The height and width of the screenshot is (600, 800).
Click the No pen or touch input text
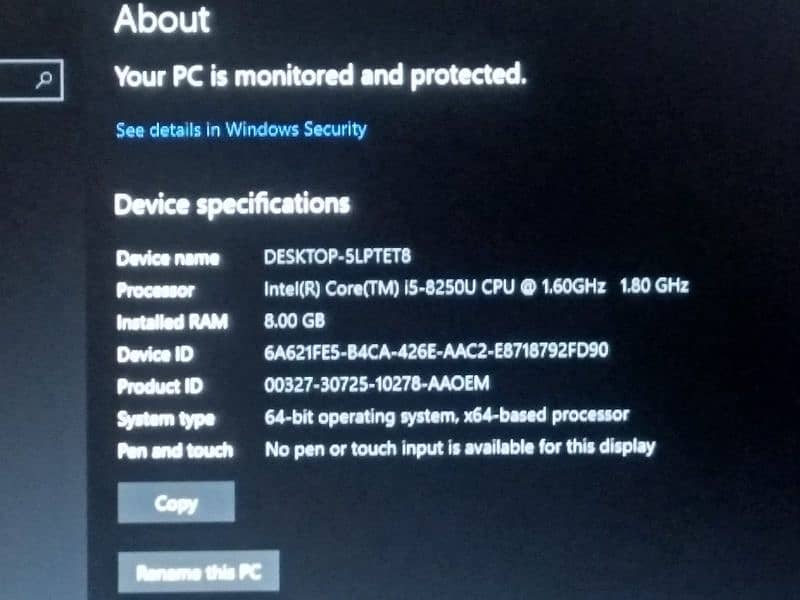coord(460,448)
